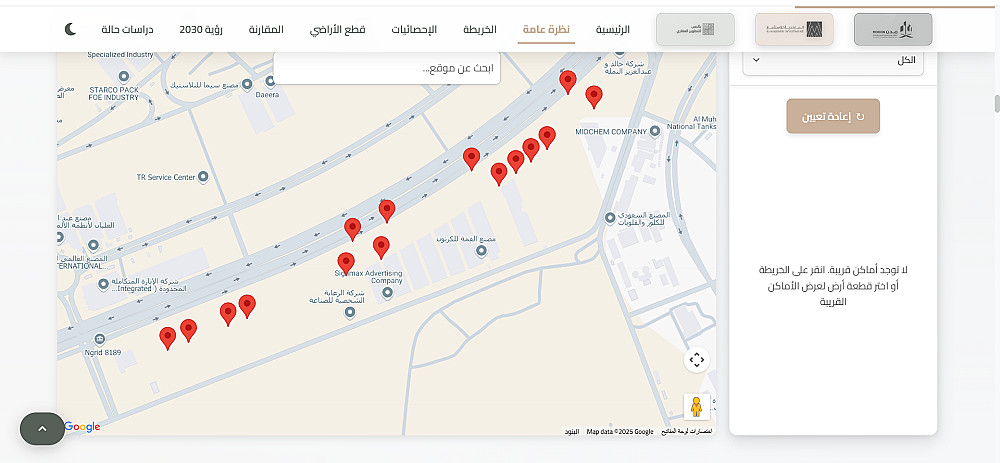This screenshot has height=463, width=1000.
Task: Focus the ابحث عن موقع search field
Action: [387, 68]
